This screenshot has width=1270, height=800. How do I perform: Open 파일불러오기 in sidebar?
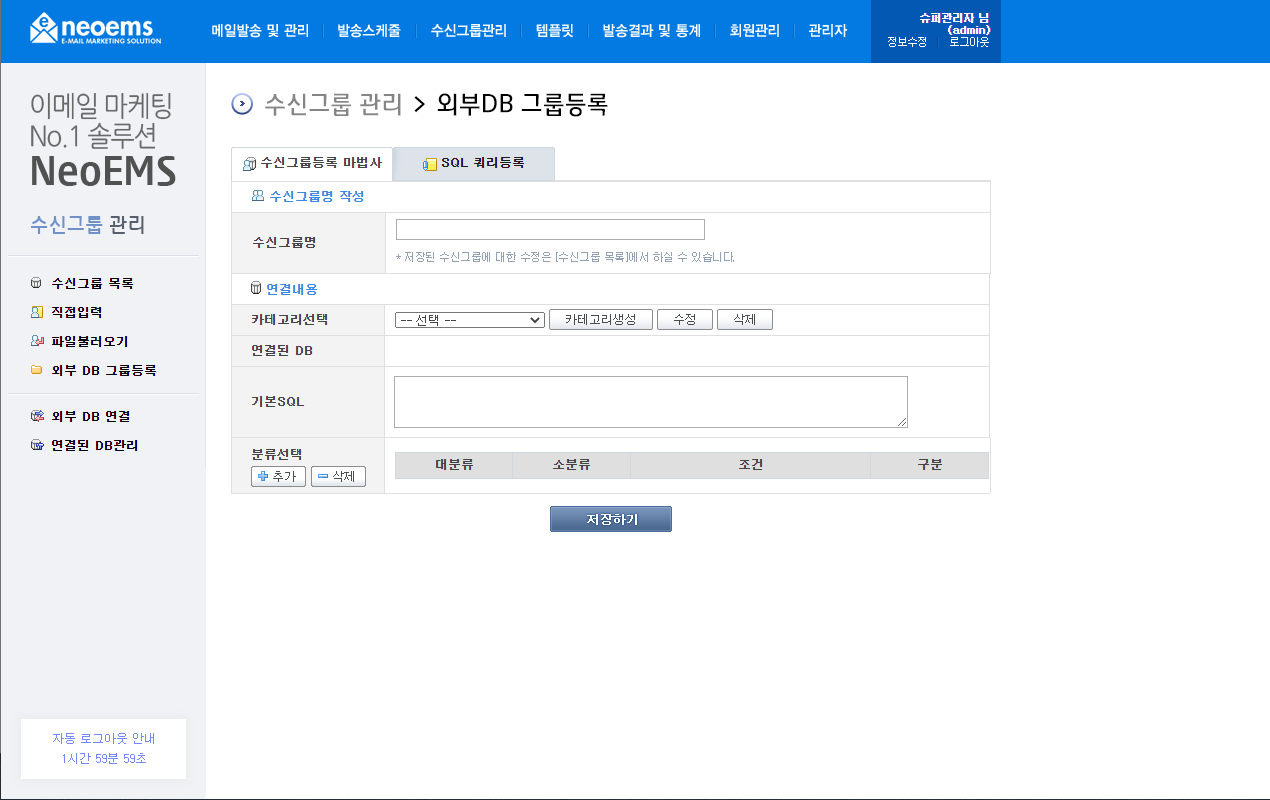[90, 342]
